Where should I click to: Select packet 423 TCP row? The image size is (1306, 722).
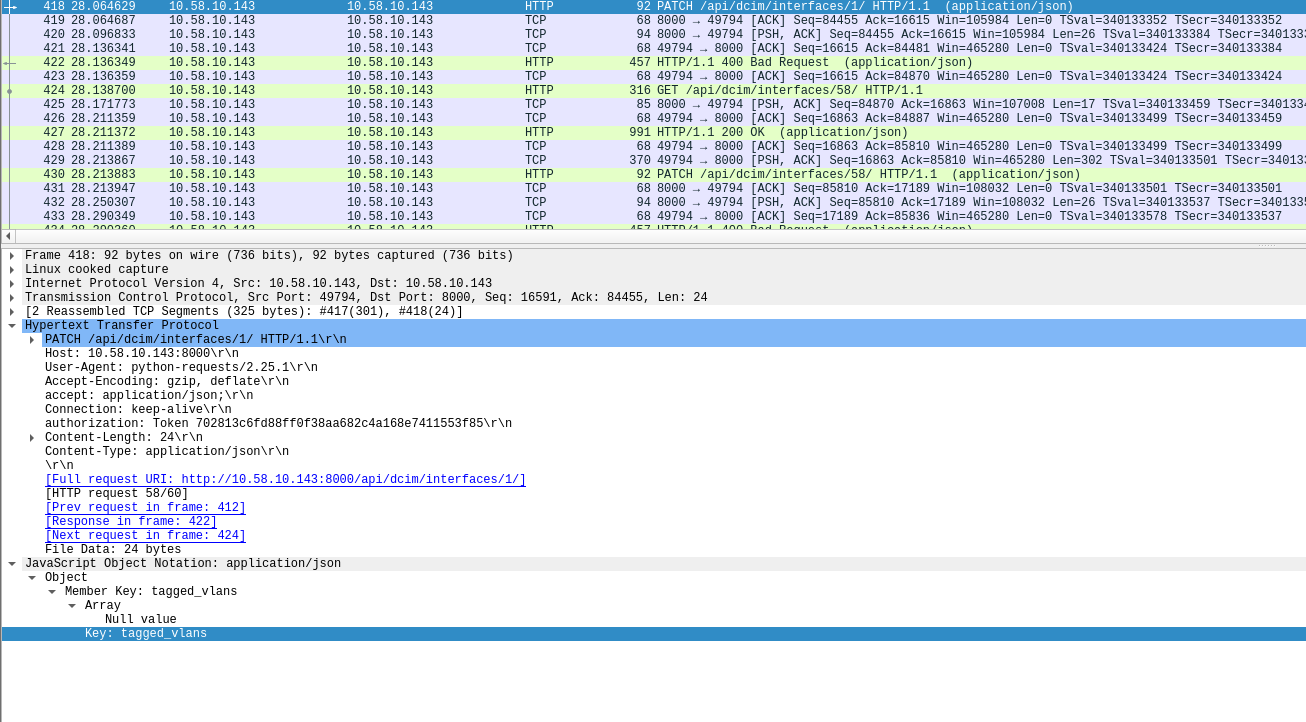(653, 77)
